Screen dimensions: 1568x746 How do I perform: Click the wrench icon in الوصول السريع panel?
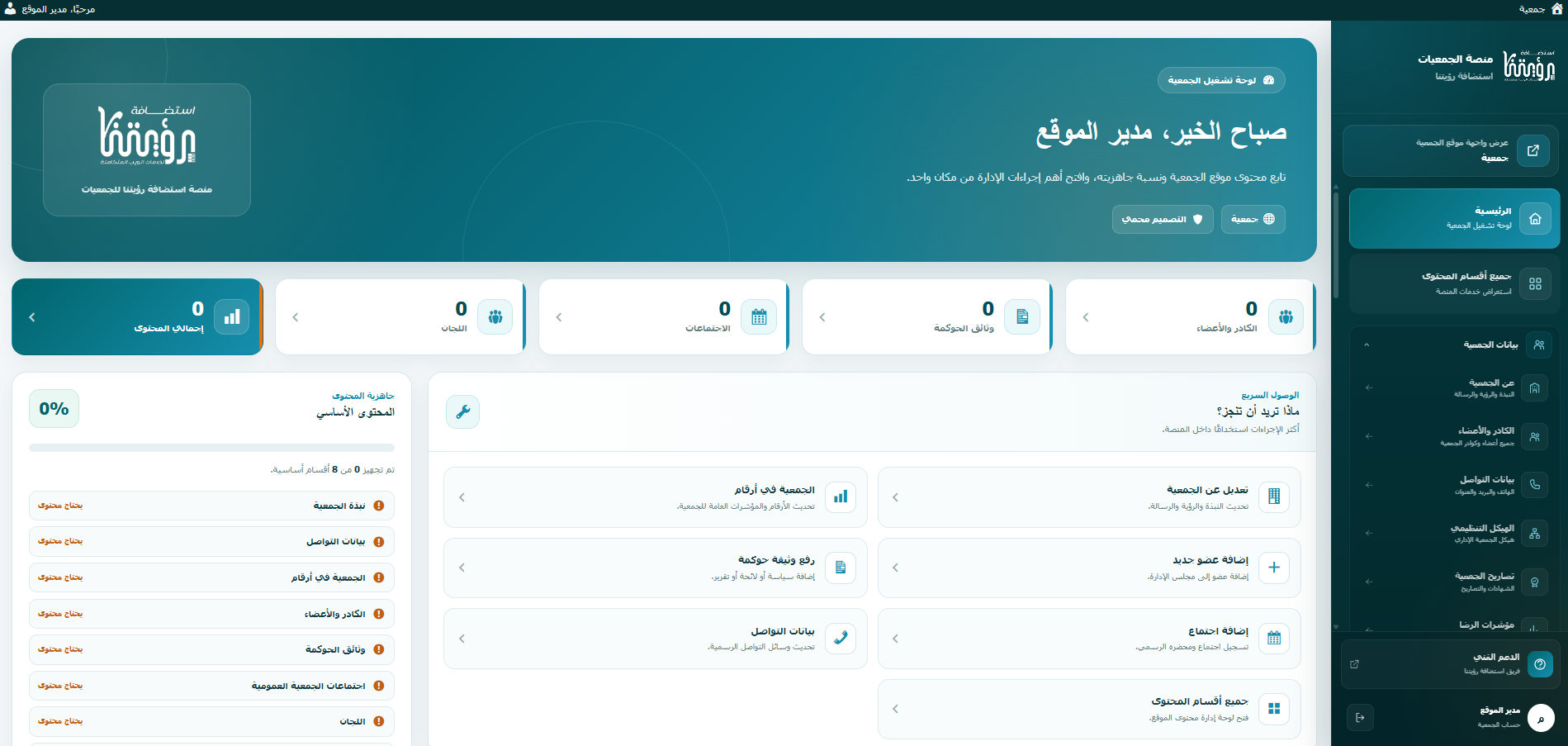[x=462, y=411]
